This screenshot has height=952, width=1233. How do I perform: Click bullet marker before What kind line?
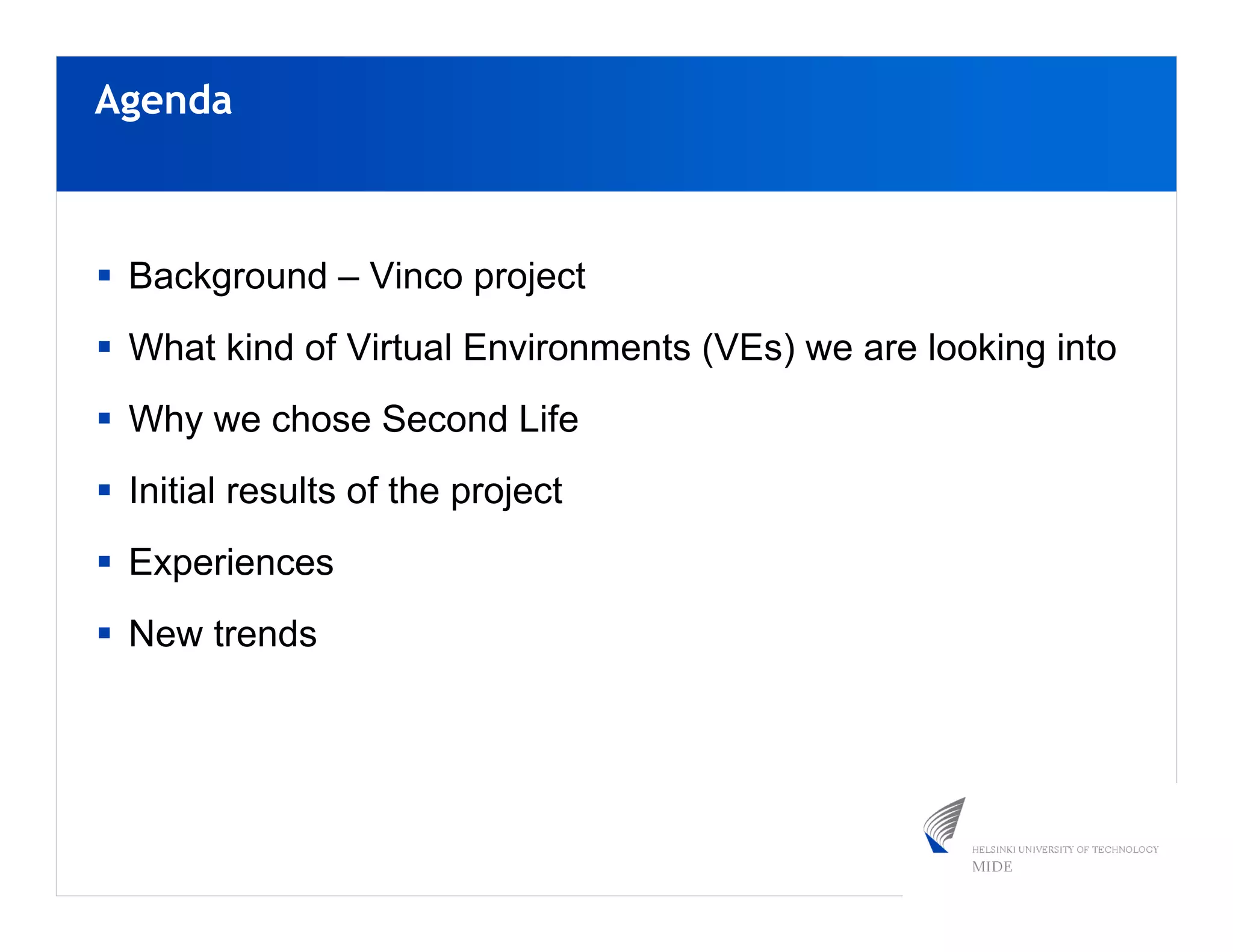click(x=104, y=347)
